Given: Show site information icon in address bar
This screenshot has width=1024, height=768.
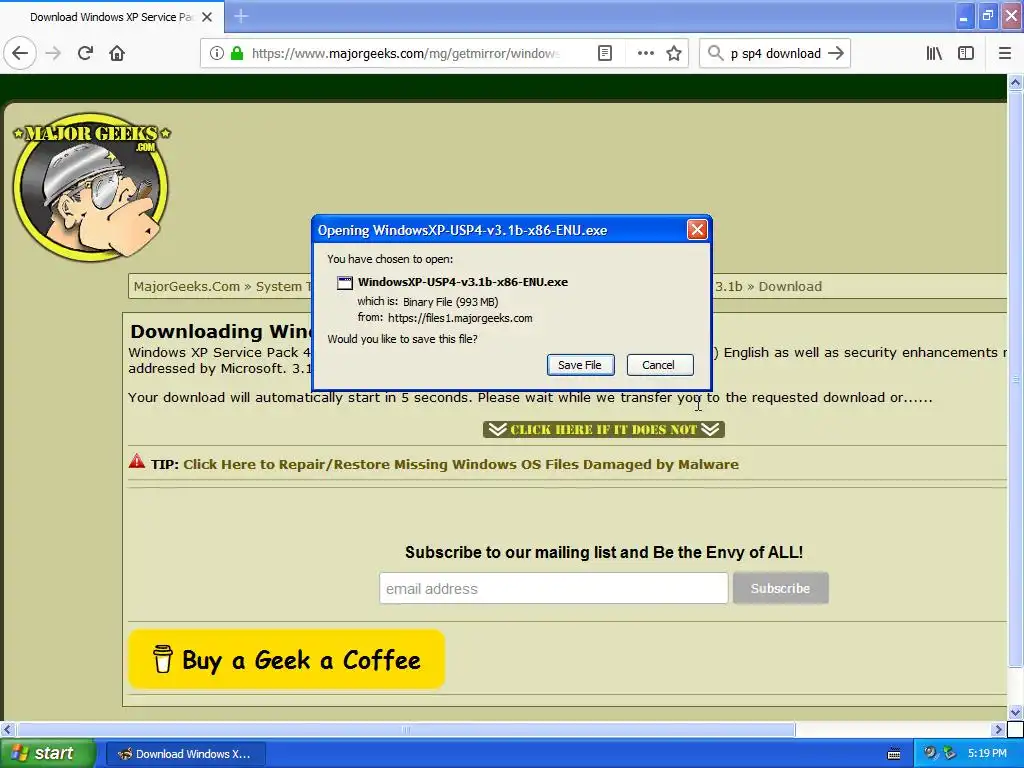Looking at the screenshot, I should 216,54.
